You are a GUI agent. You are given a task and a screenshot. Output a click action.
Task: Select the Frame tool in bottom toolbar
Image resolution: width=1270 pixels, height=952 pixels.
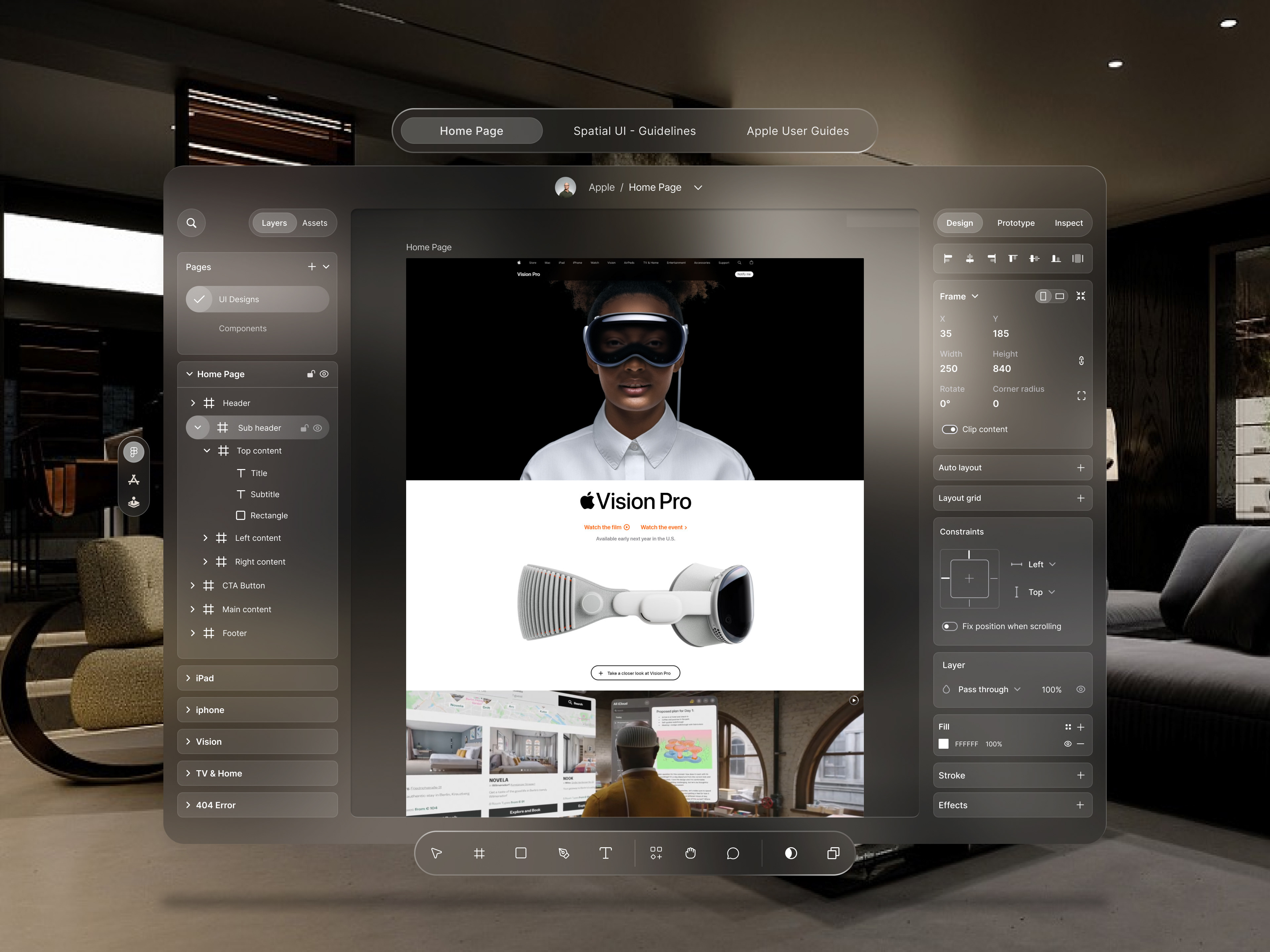click(x=479, y=853)
